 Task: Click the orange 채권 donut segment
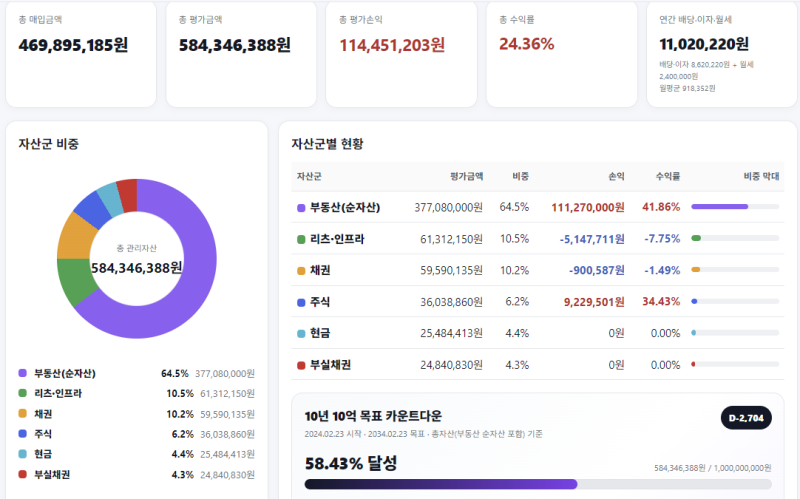pos(74,236)
